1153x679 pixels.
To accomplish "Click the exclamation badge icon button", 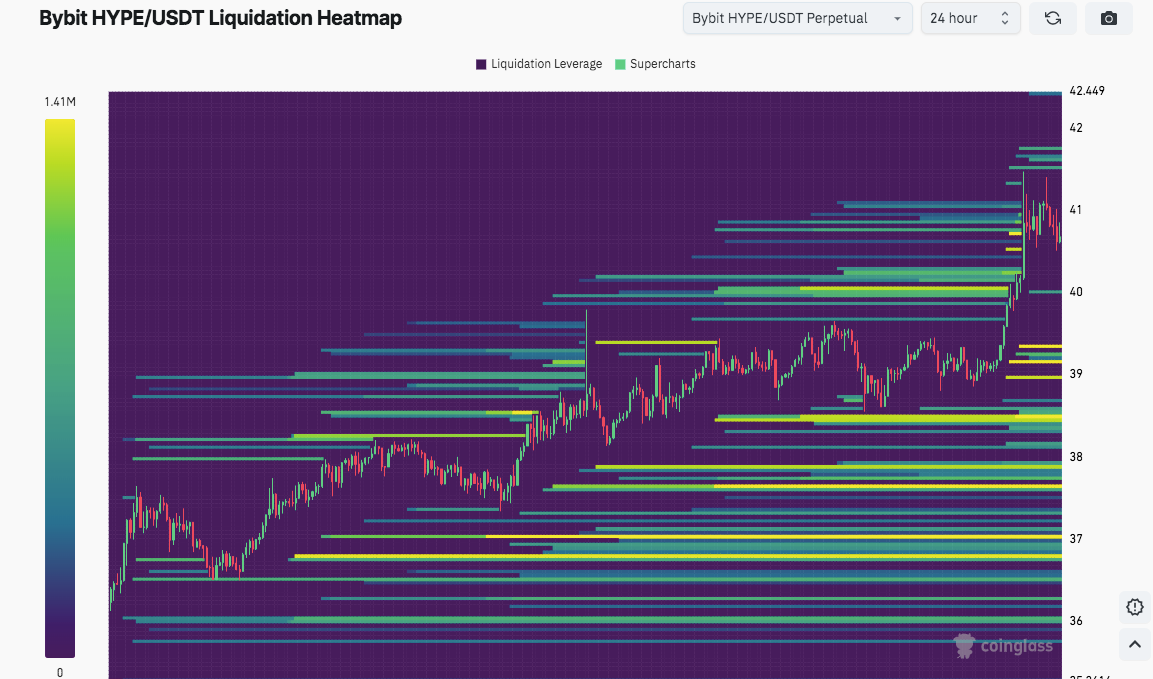I will [1134, 607].
